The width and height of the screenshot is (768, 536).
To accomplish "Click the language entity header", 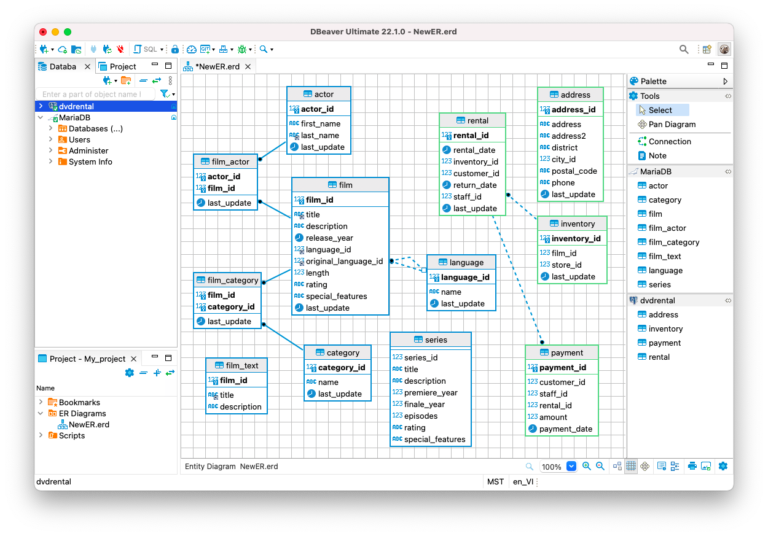I will point(461,262).
